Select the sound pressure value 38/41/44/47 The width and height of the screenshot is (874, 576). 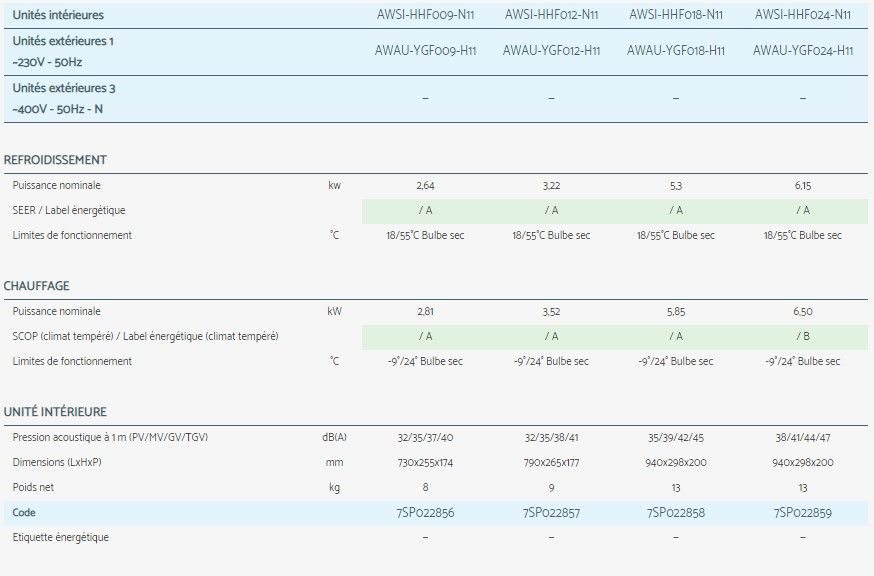click(x=802, y=437)
